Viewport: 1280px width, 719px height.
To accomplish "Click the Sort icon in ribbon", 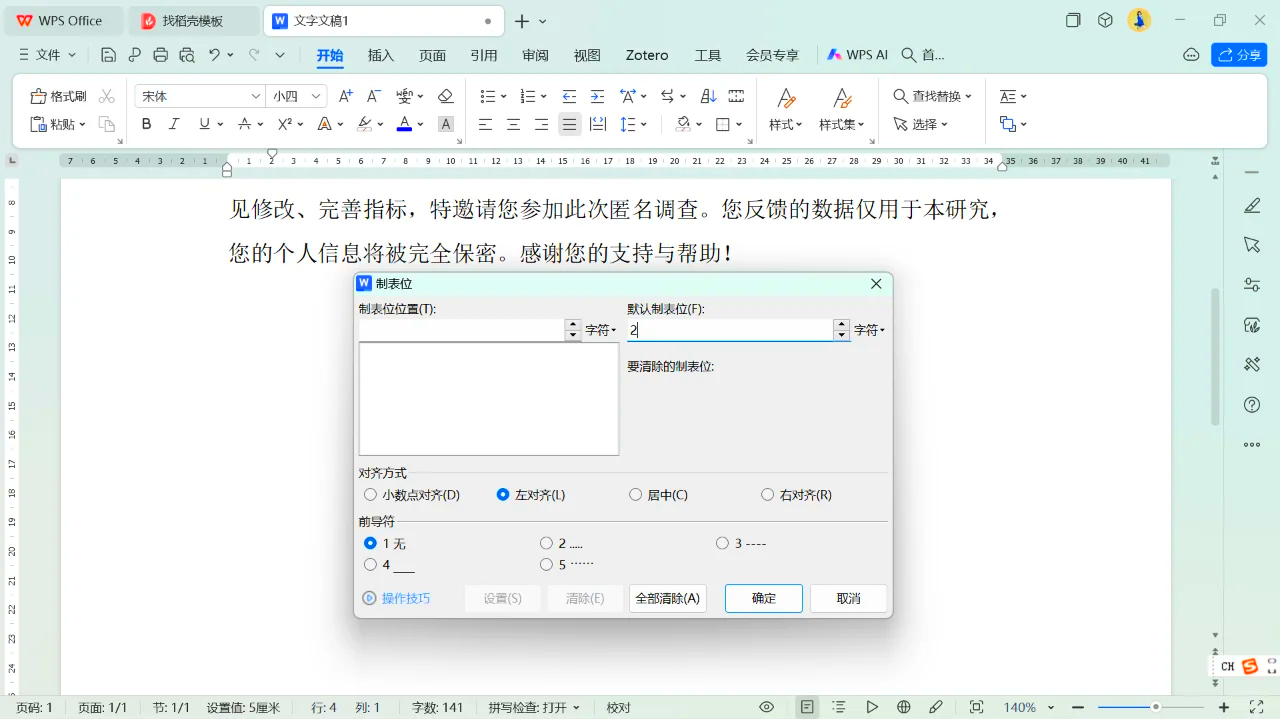I will pos(709,96).
